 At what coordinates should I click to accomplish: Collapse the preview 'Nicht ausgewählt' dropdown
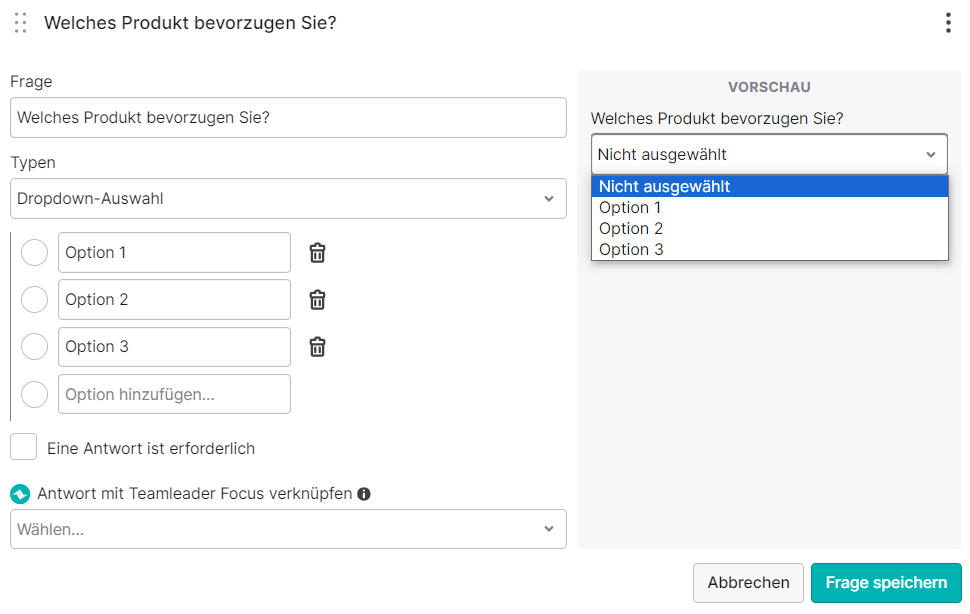pyautogui.click(x=769, y=155)
